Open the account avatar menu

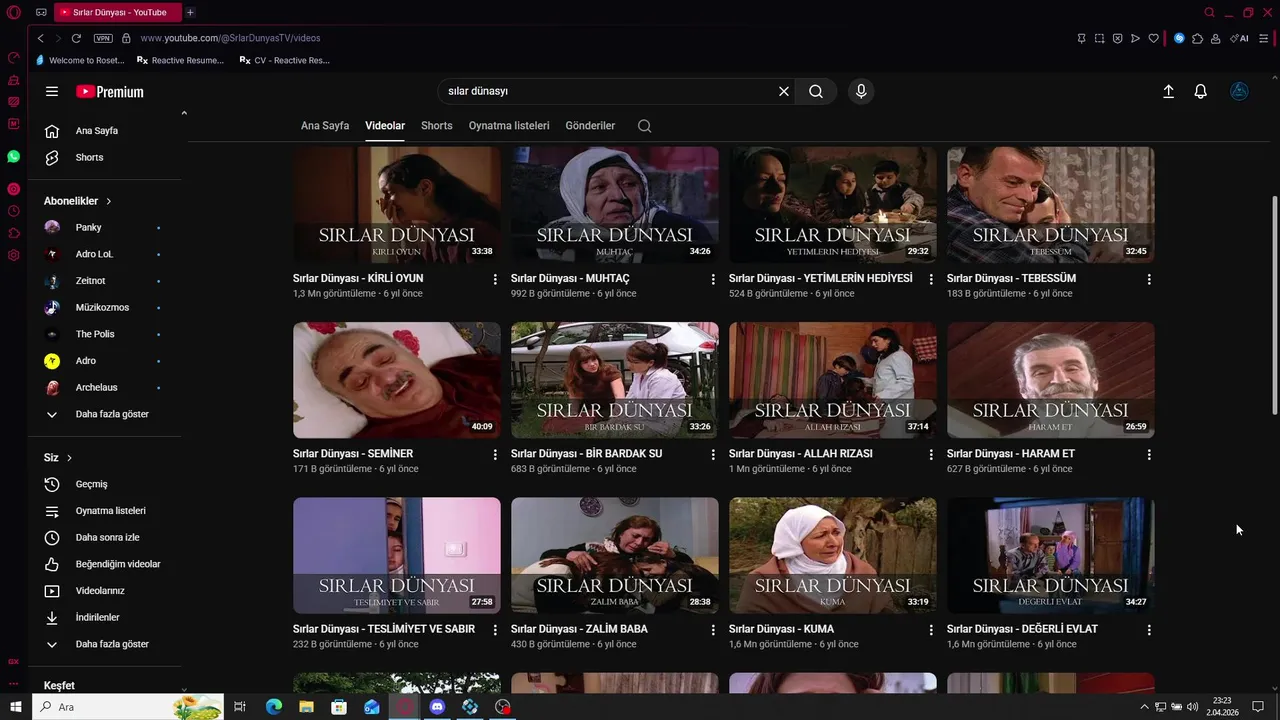[1239, 91]
